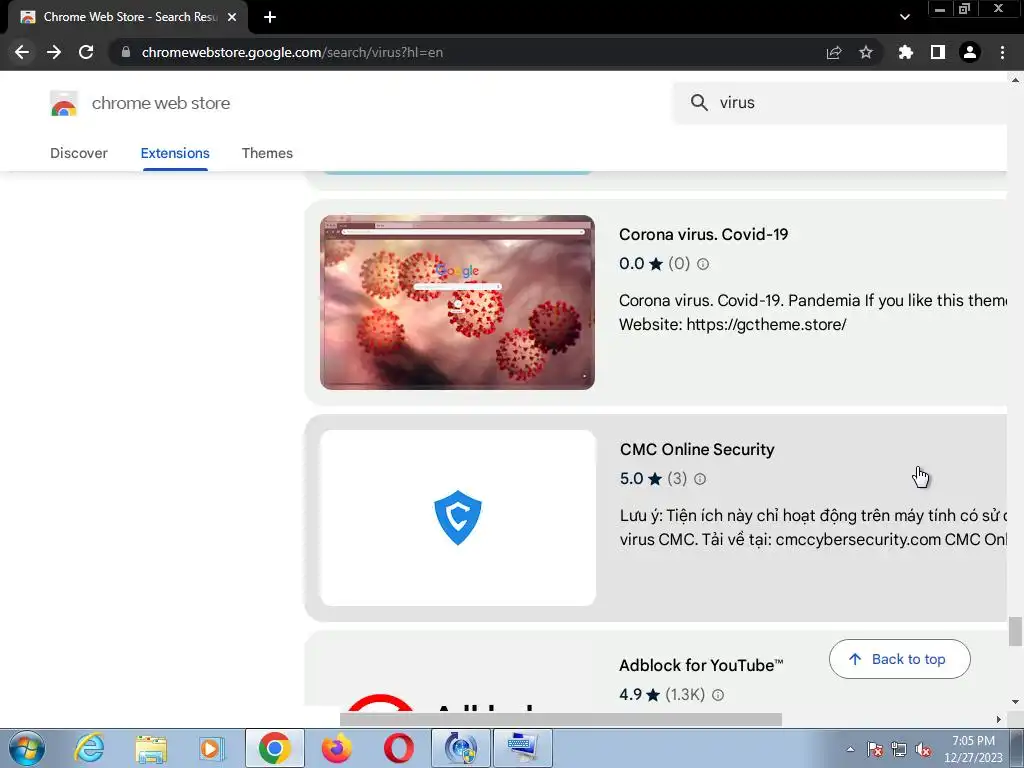This screenshot has height=768, width=1024.
Task: Click the info icon next to 0.0 rating
Action: (703, 264)
